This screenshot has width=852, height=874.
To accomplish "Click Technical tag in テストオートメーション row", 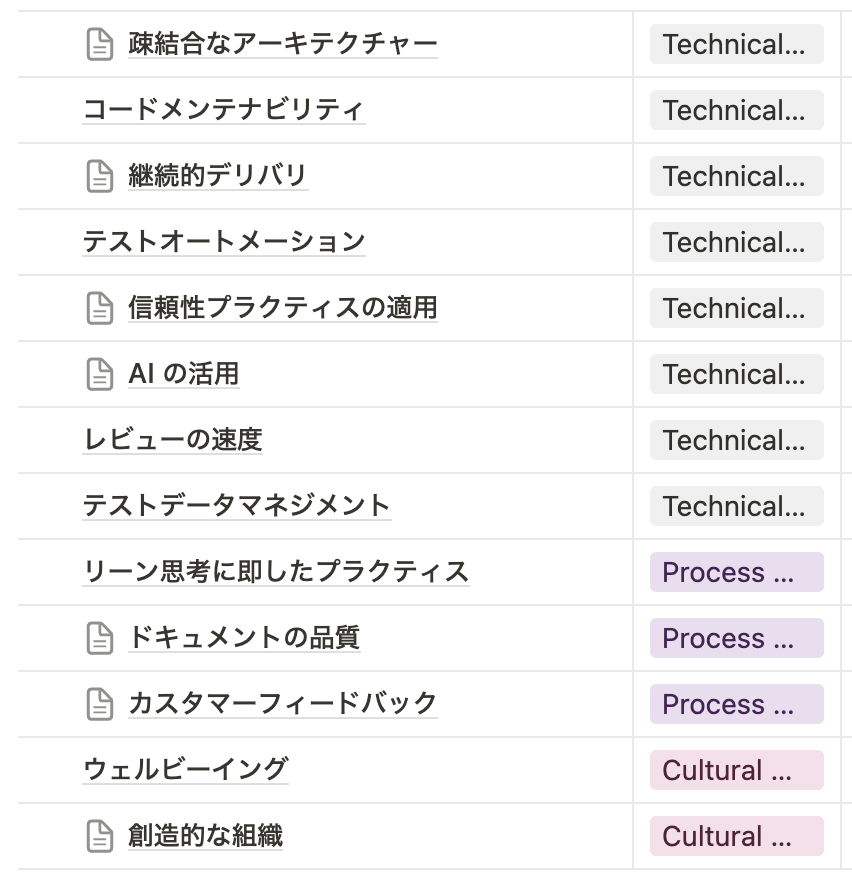I will (x=736, y=243).
